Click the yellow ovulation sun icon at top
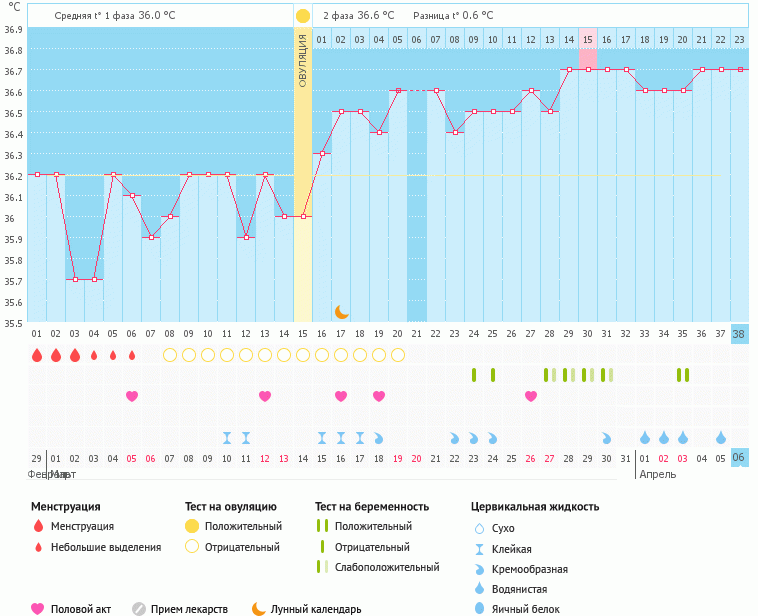The height and width of the screenshot is (616, 758). [303, 16]
